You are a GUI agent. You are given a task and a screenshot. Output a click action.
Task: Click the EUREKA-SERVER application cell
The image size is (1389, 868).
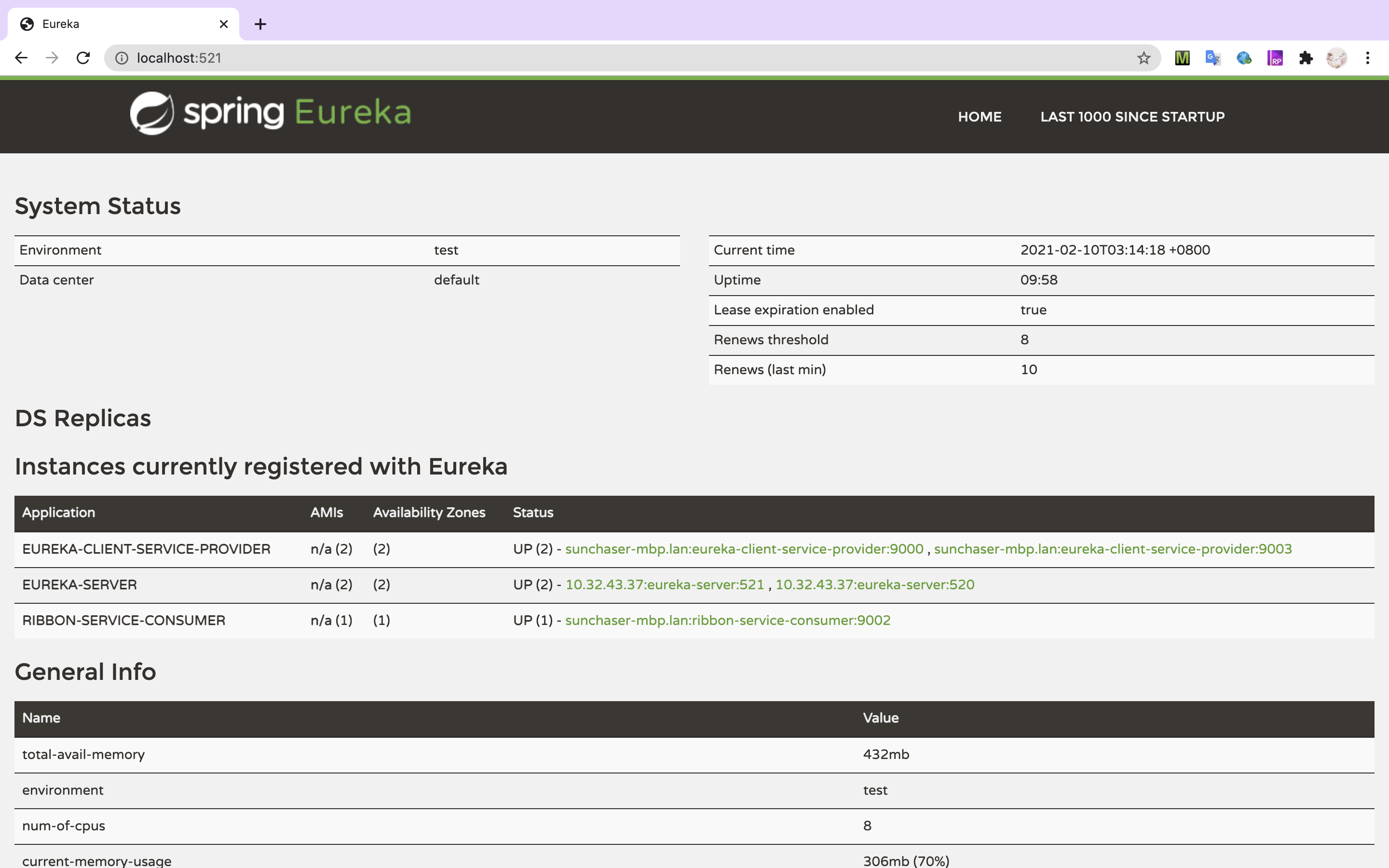coord(79,584)
